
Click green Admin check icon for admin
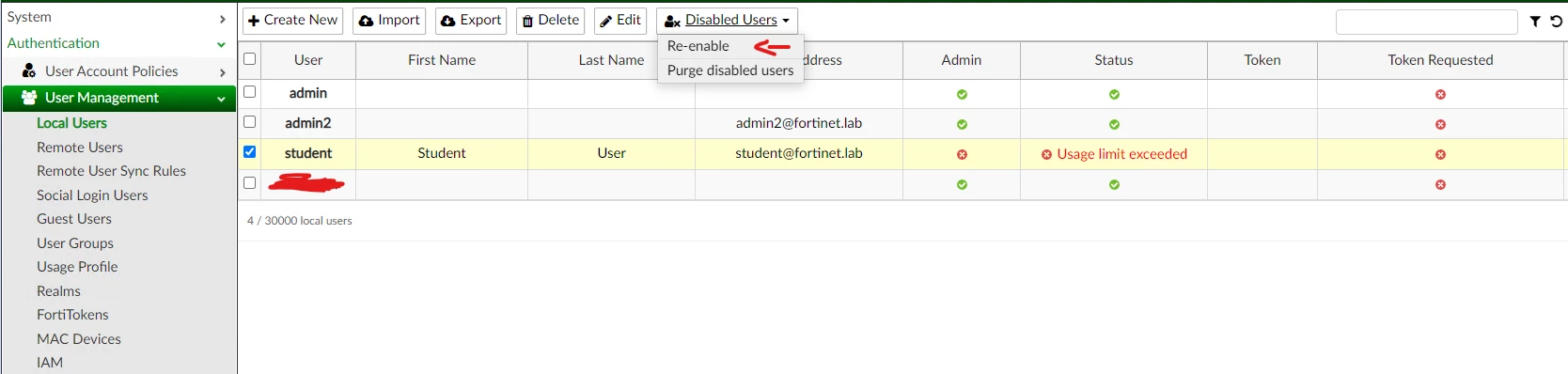(962, 95)
